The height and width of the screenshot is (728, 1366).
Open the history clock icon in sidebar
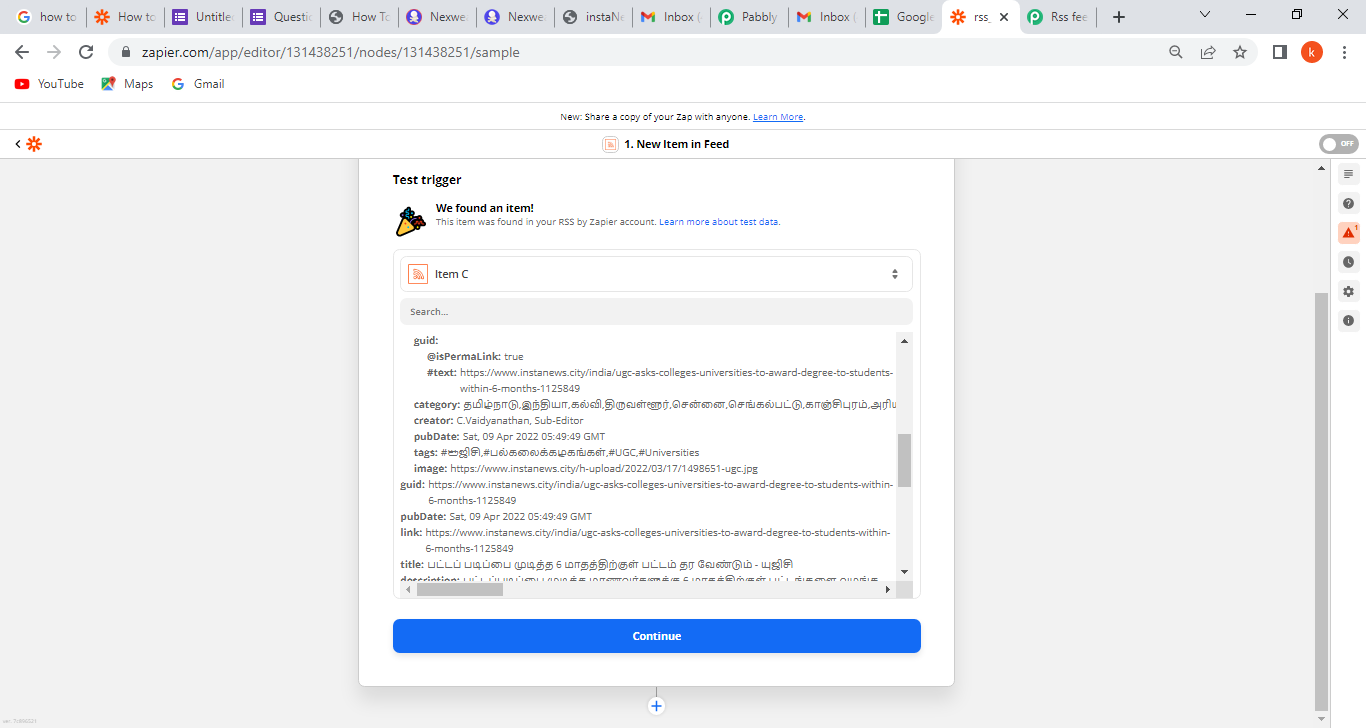[x=1348, y=262]
